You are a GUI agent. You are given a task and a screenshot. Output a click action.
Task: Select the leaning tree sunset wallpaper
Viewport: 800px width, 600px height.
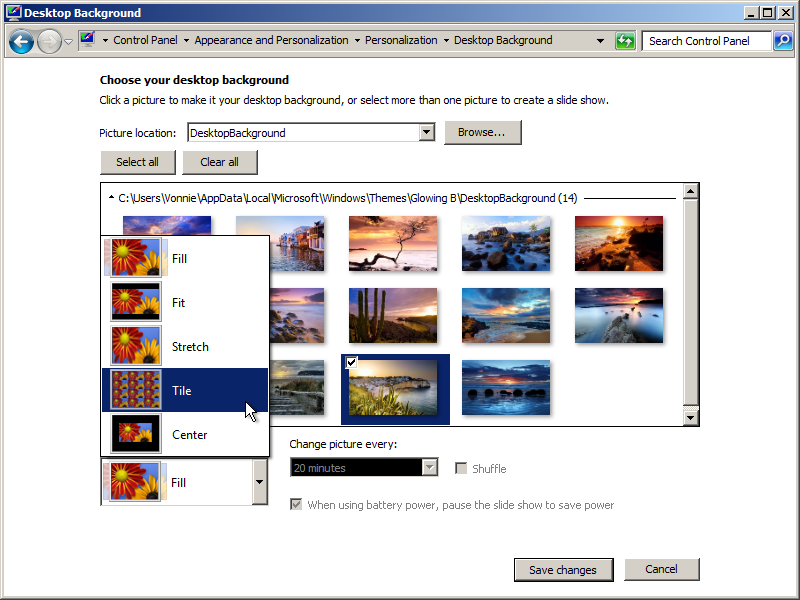[393, 243]
